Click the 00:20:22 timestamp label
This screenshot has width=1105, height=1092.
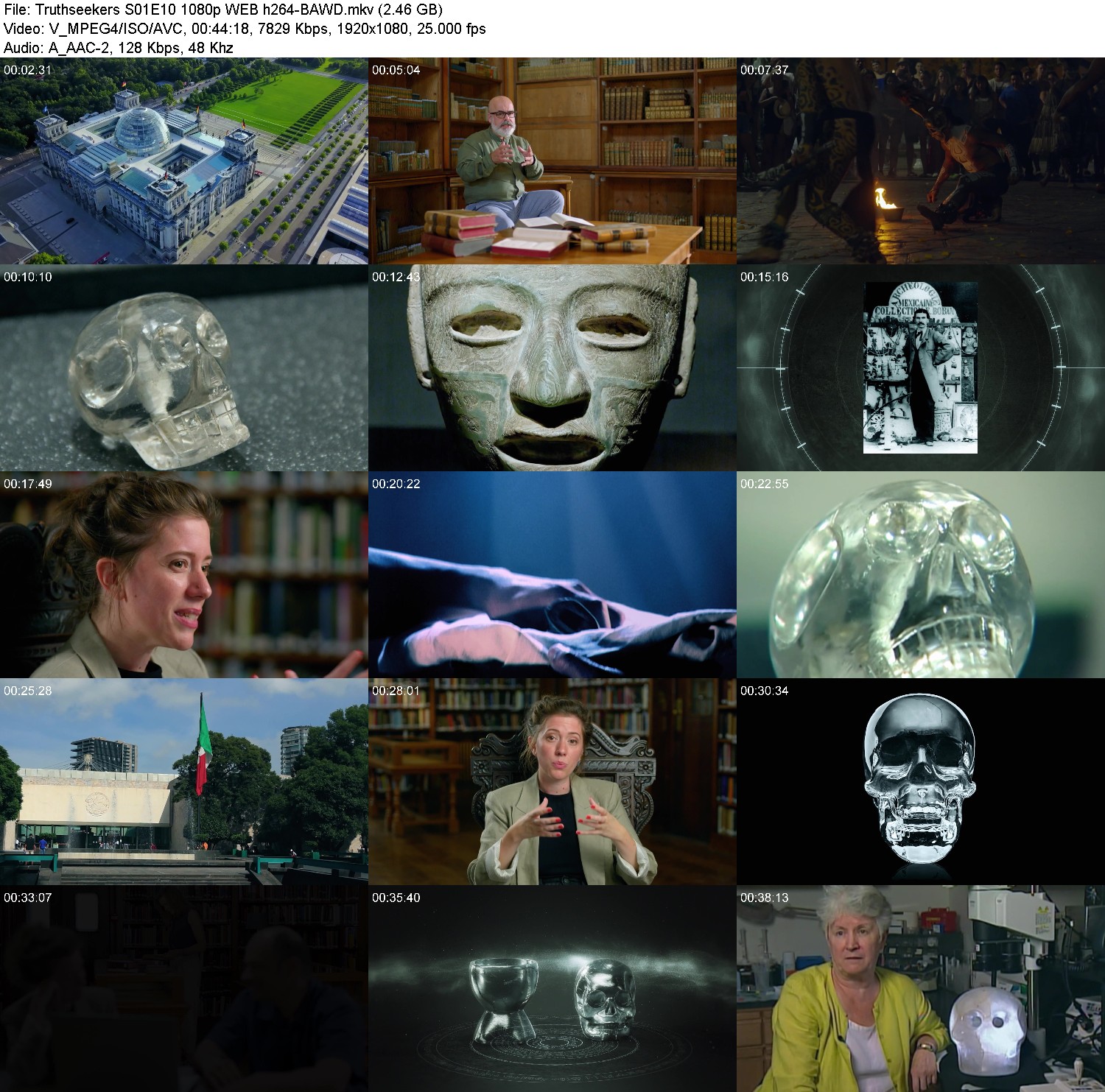coord(396,484)
